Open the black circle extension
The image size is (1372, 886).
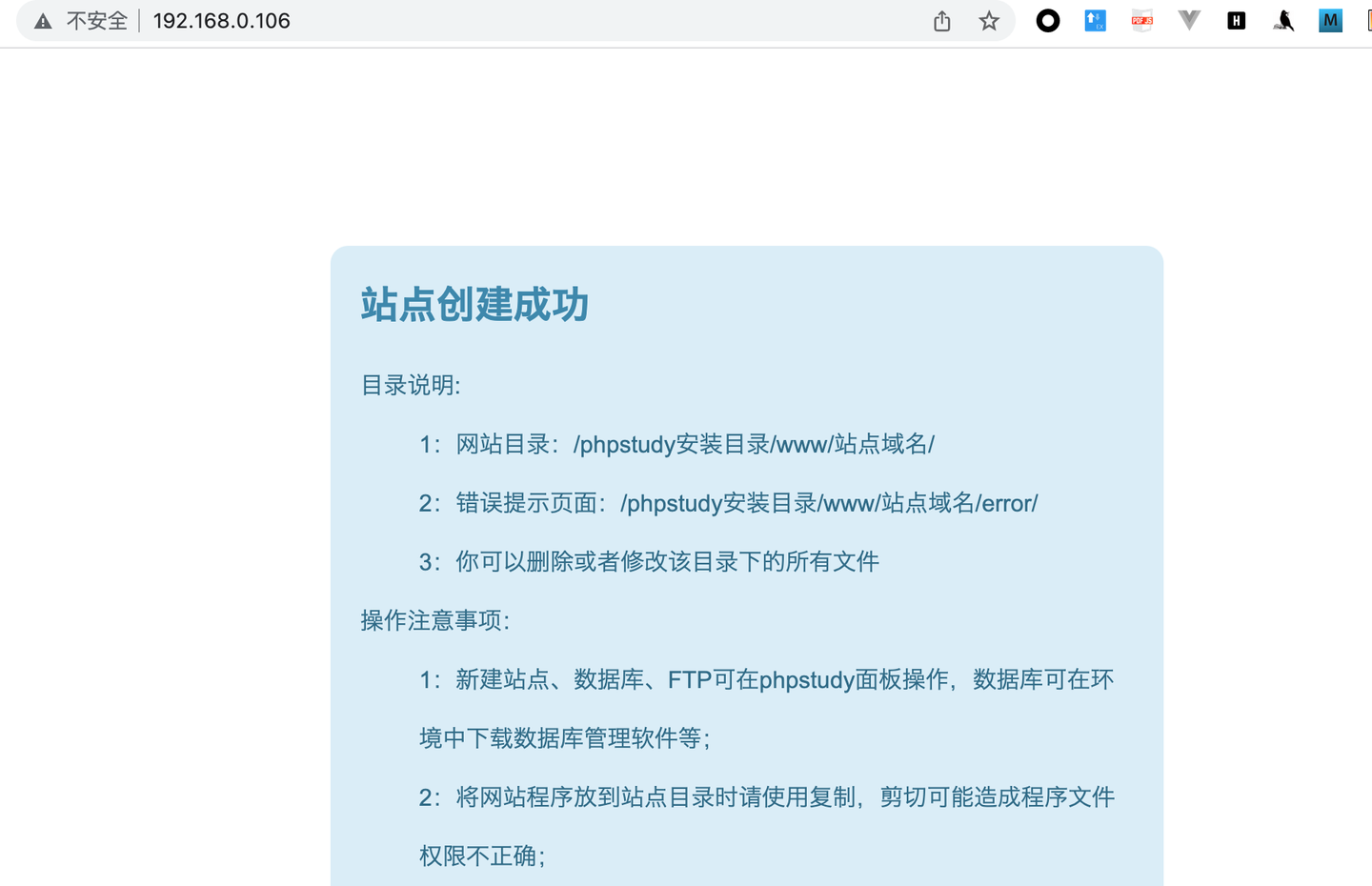[x=1047, y=20]
